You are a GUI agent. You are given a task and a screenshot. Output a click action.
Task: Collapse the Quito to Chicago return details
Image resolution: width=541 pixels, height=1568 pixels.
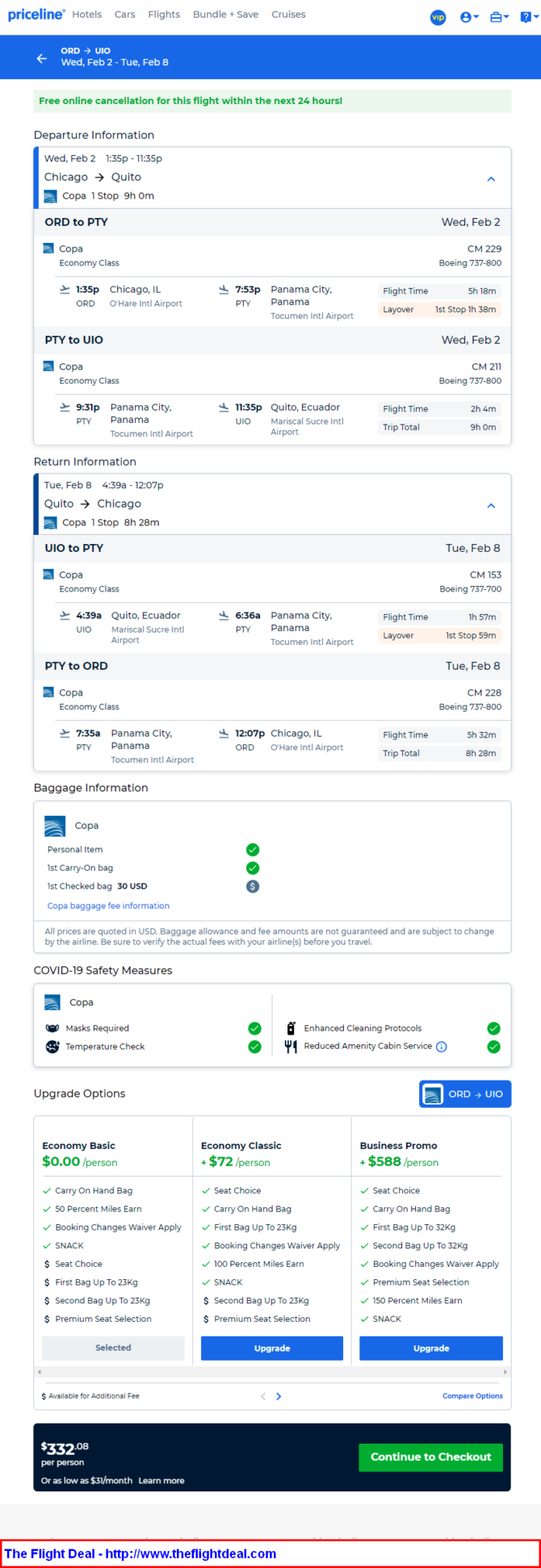tap(491, 506)
